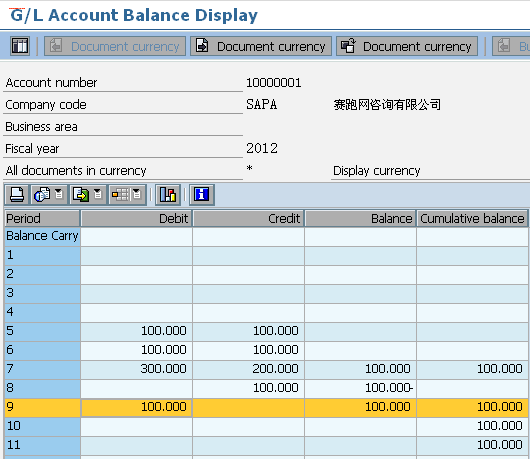530x459 pixels.
Task: Click the middle Document currency button
Action: tap(261, 46)
